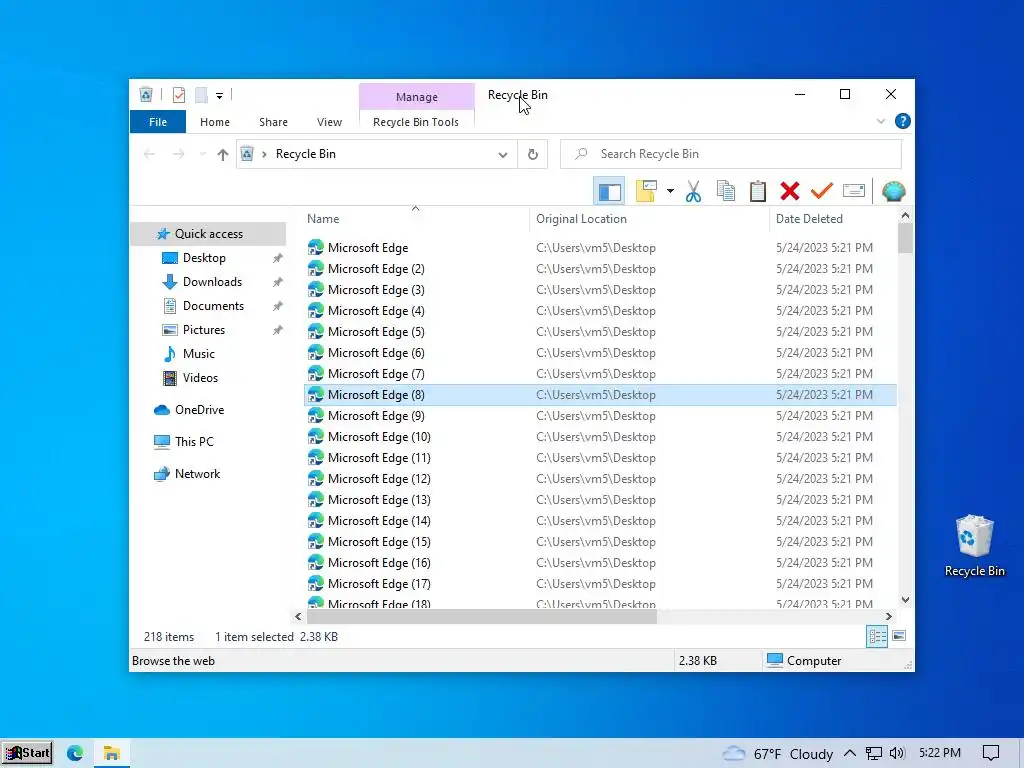1024x768 pixels.
Task: Click scrollbar down arrow in file list
Action: (905, 600)
